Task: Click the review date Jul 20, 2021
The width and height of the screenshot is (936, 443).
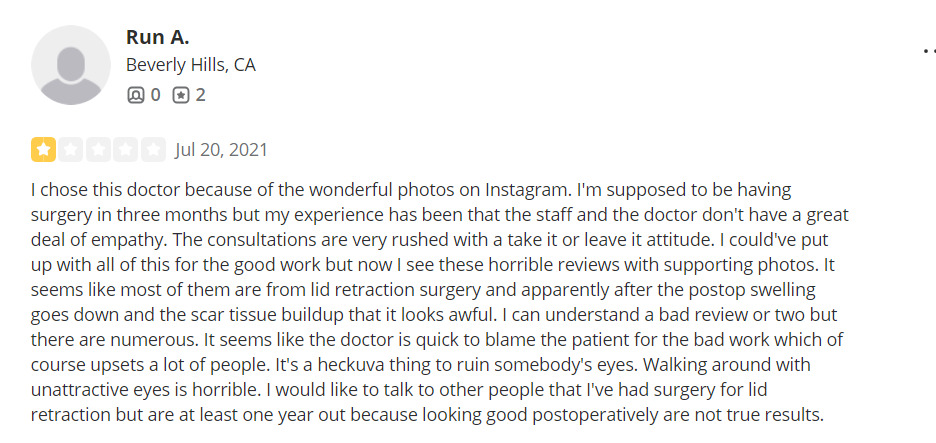Action: point(221,149)
